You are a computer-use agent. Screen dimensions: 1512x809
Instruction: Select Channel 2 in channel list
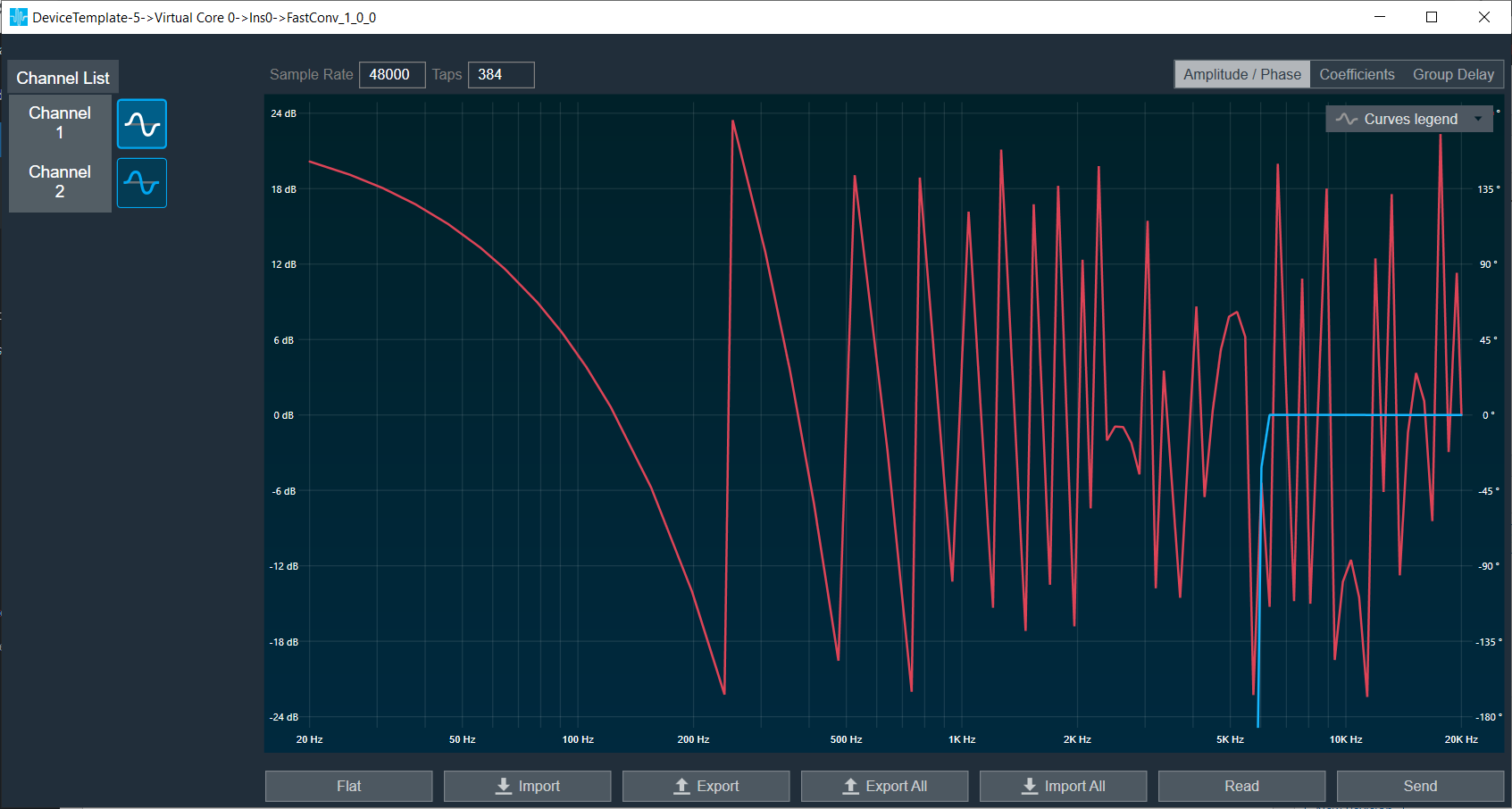tap(60, 182)
